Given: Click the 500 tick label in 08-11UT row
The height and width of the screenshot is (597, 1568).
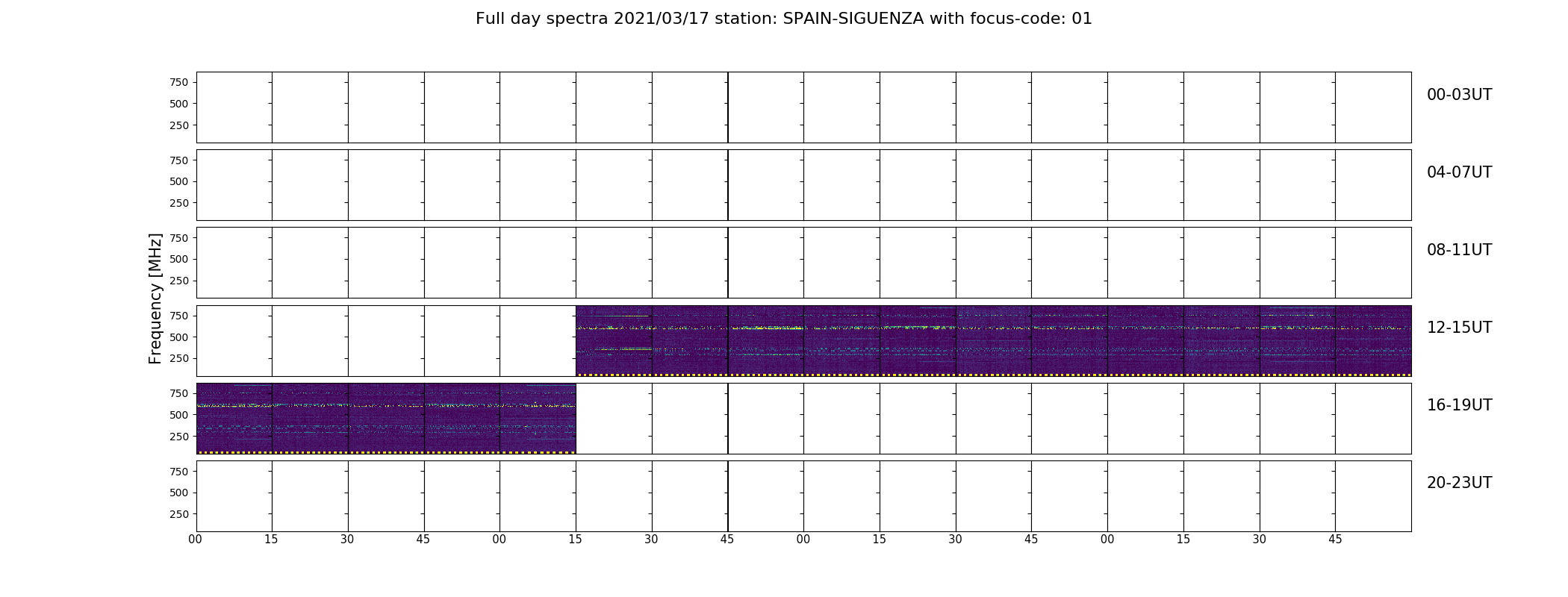Looking at the screenshot, I should pos(179,259).
